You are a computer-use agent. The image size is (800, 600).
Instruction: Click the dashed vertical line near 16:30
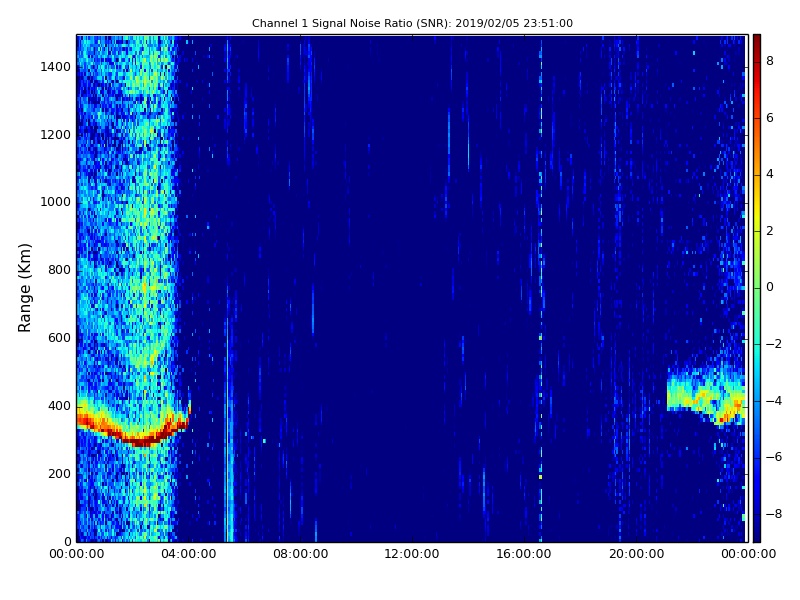541,288
